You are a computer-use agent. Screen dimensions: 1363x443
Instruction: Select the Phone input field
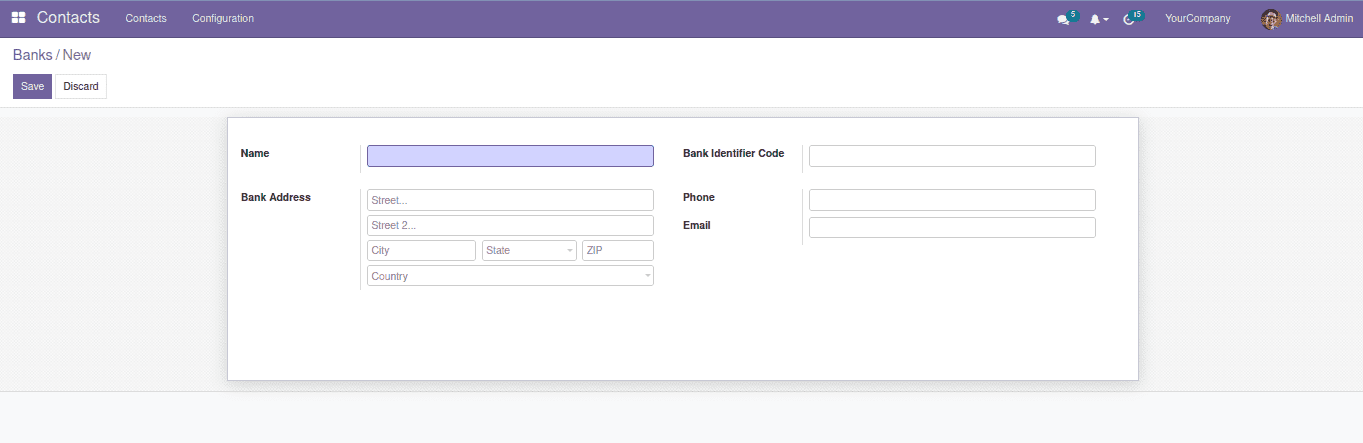pos(952,200)
